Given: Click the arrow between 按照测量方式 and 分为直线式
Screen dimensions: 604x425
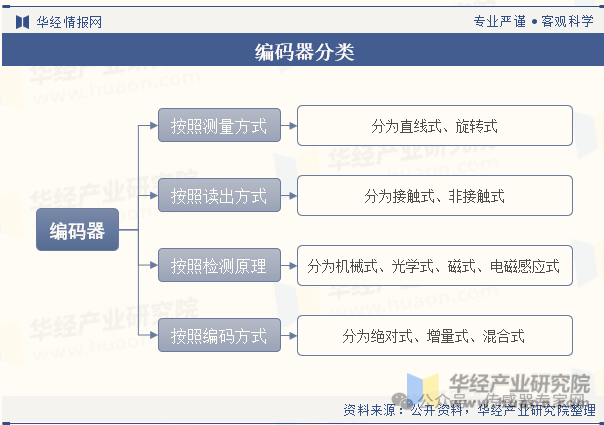Looking at the screenshot, I should (x=288, y=126).
